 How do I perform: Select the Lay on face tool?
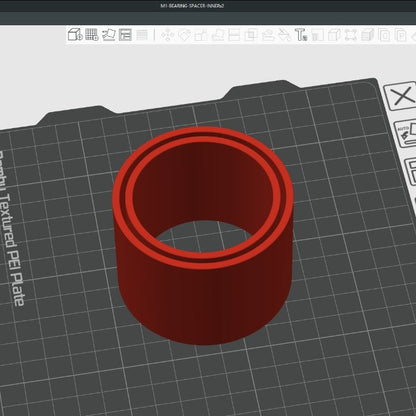(217, 35)
